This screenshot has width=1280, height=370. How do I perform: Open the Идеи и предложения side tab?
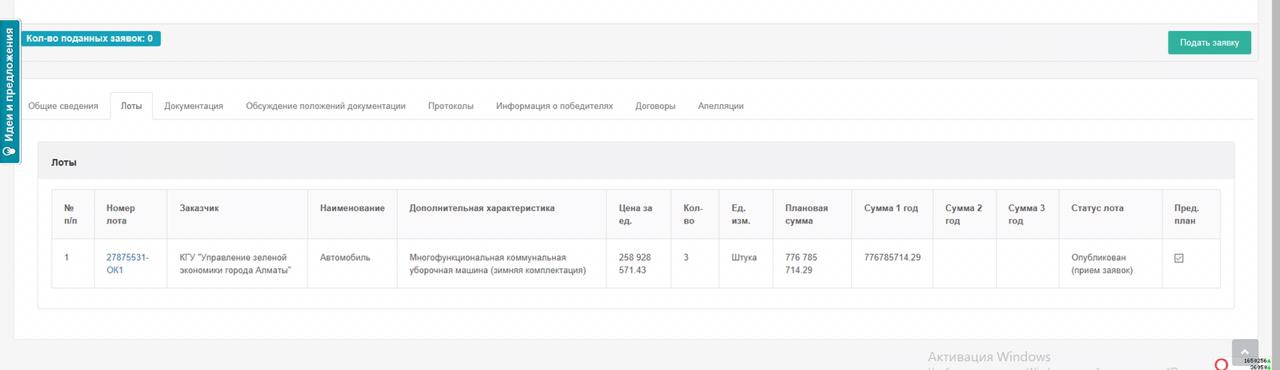tap(10, 92)
